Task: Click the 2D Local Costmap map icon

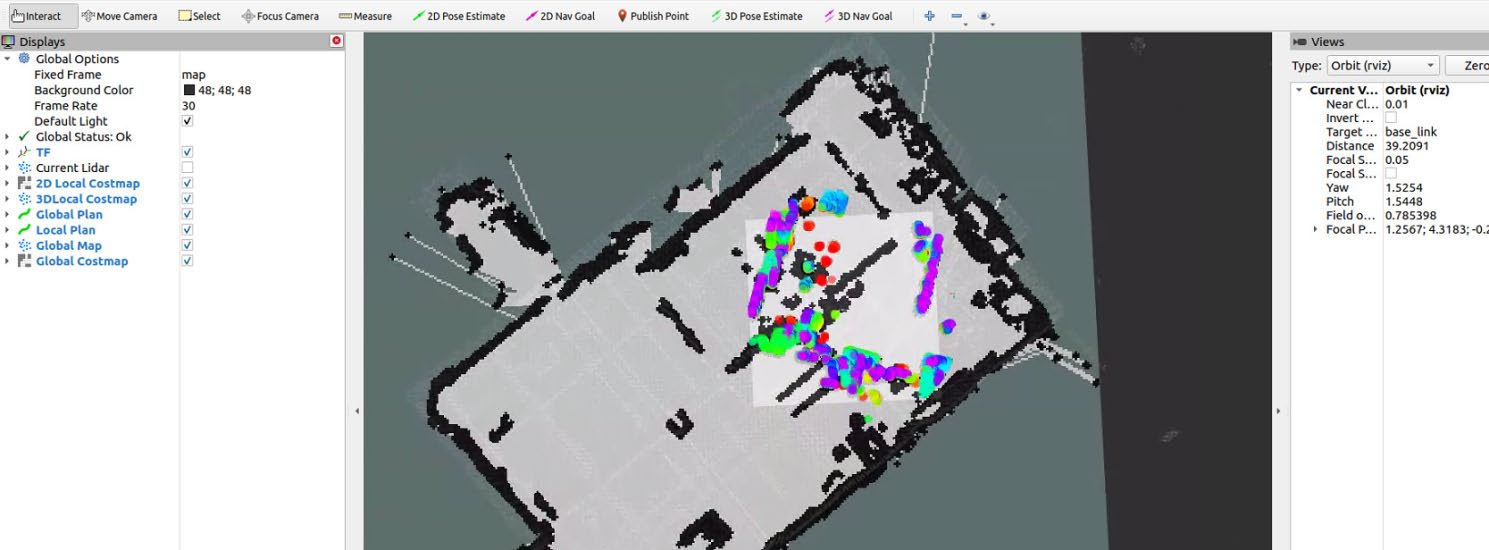Action: coord(25,183)
